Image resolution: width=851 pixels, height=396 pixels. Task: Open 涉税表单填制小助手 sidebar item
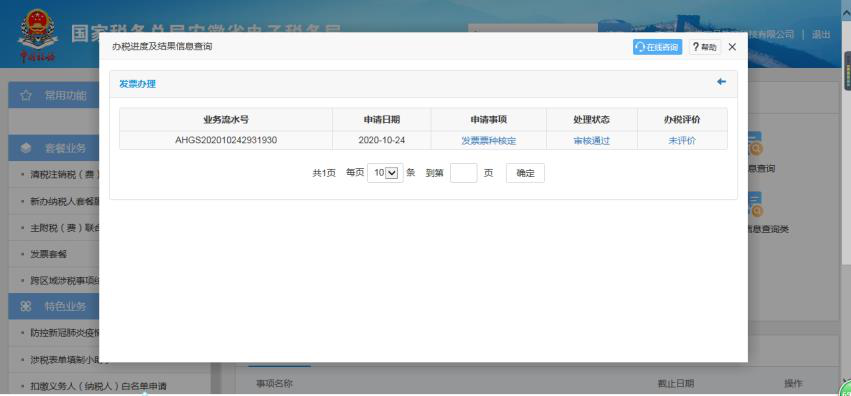tap(65, 360)
